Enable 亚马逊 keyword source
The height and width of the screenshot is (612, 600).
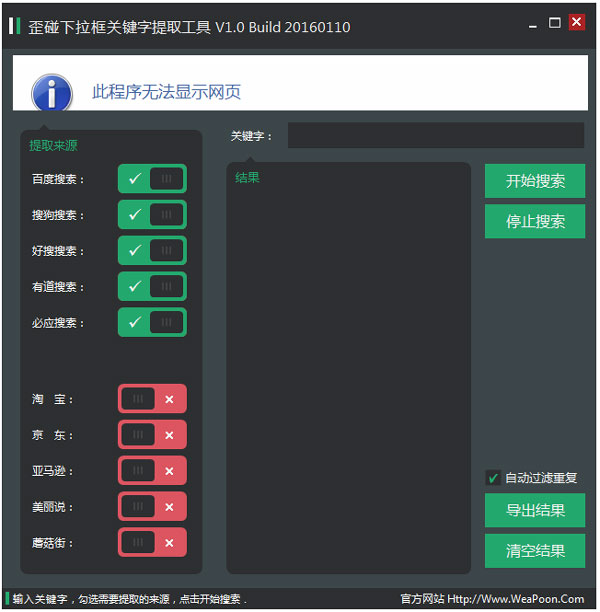point(152,471)
